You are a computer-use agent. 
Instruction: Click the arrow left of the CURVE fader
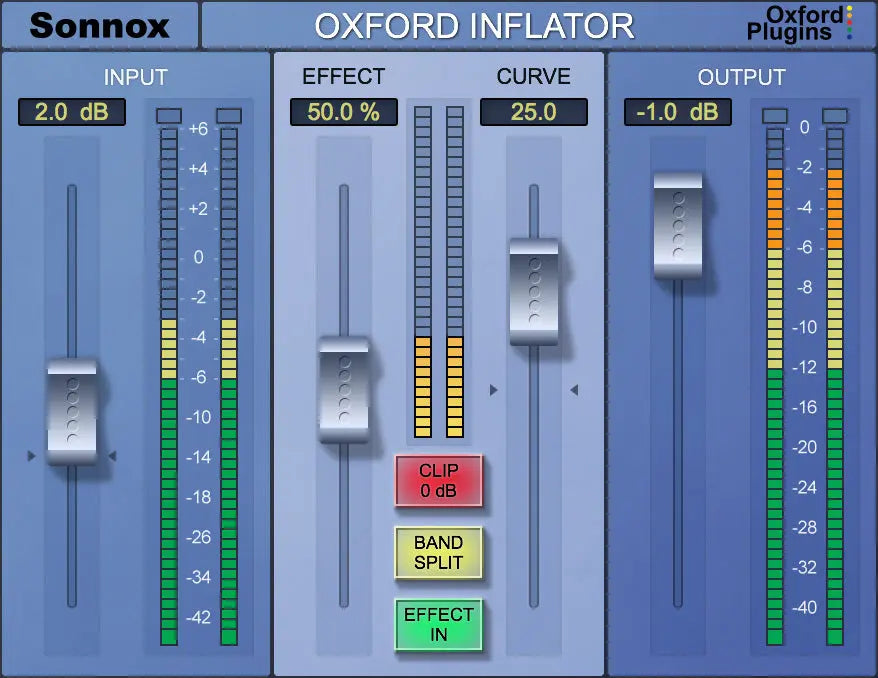[575, 388]
